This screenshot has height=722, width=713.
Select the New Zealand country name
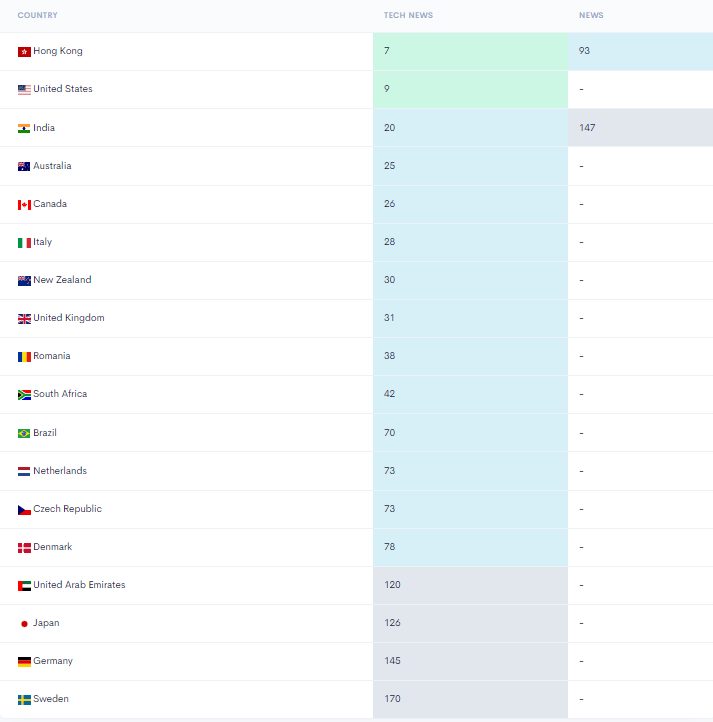pyautogui.click(x=62, y=279)
